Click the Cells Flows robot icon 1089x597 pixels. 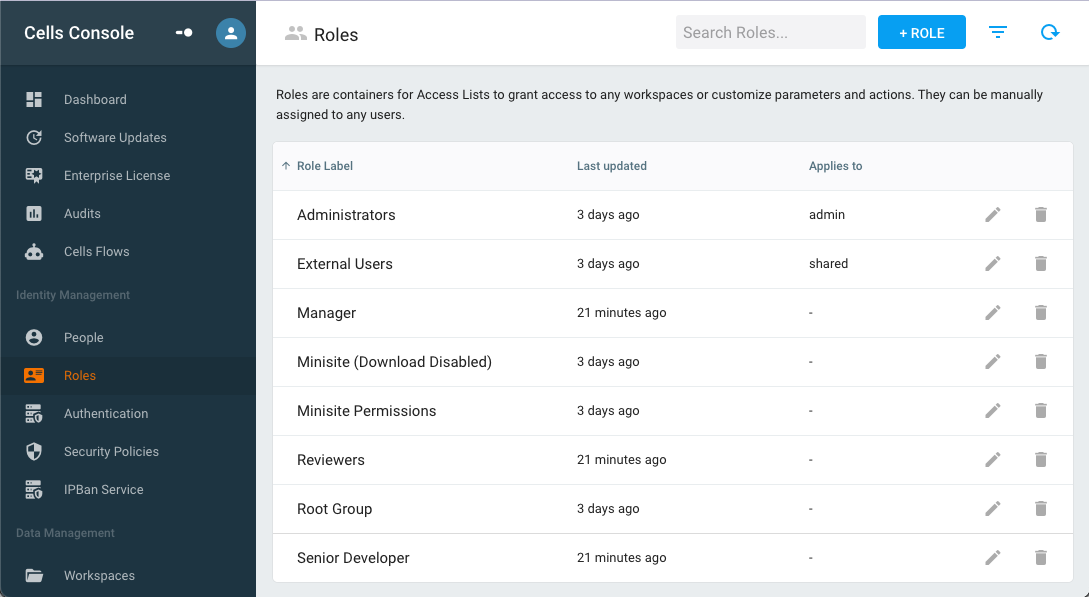(34, 252)
